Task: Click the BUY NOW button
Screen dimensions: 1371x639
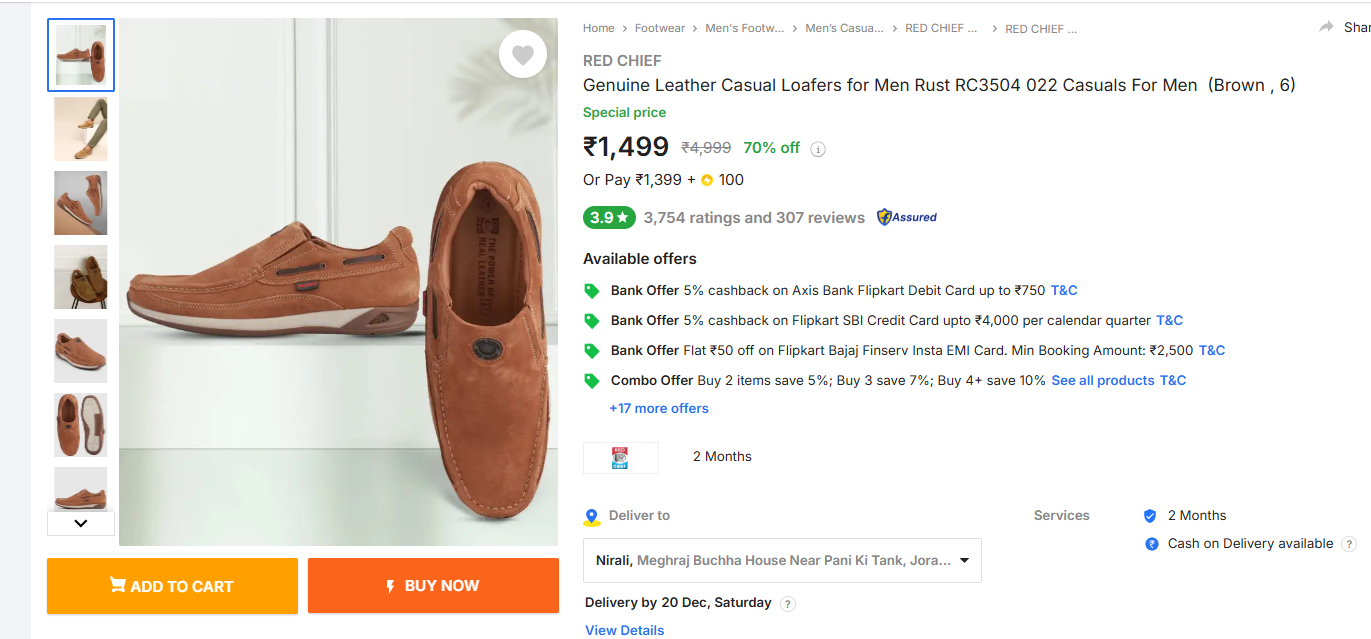Action: (x=433, y=586)
